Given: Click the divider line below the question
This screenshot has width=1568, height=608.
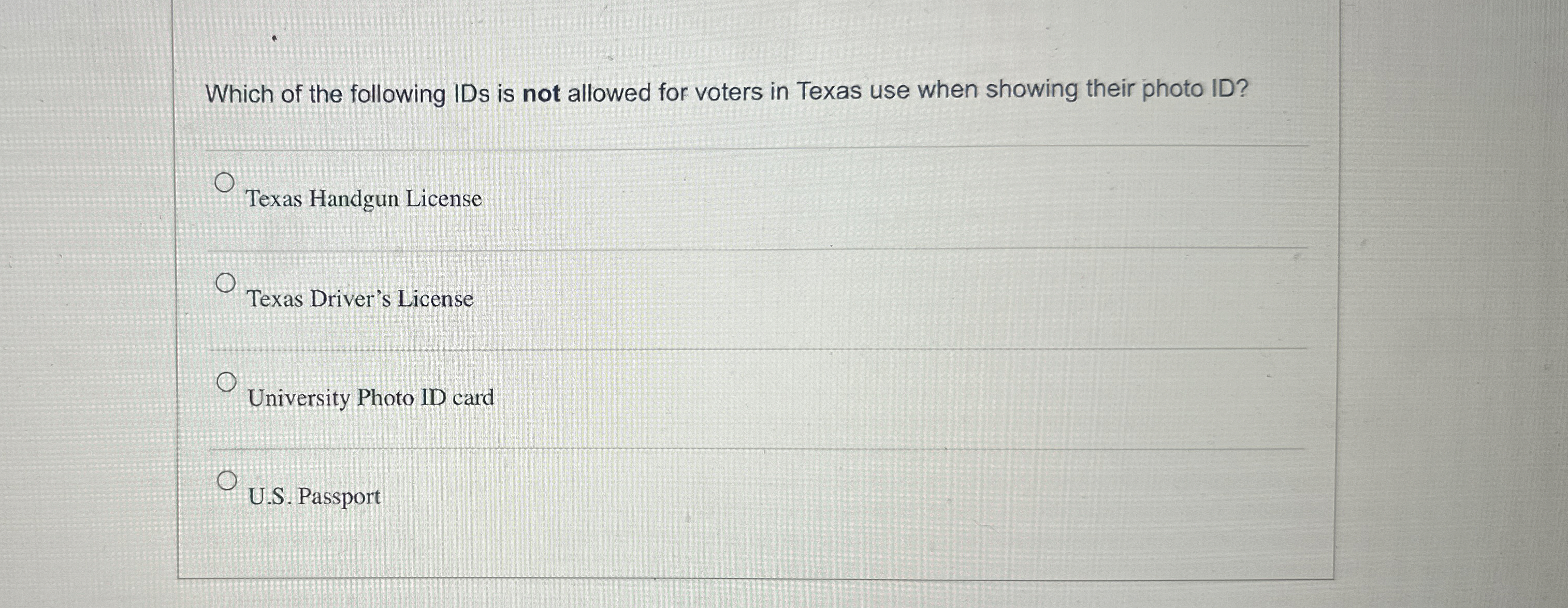Looking at the screenshot, I should (x=755, y=148).
